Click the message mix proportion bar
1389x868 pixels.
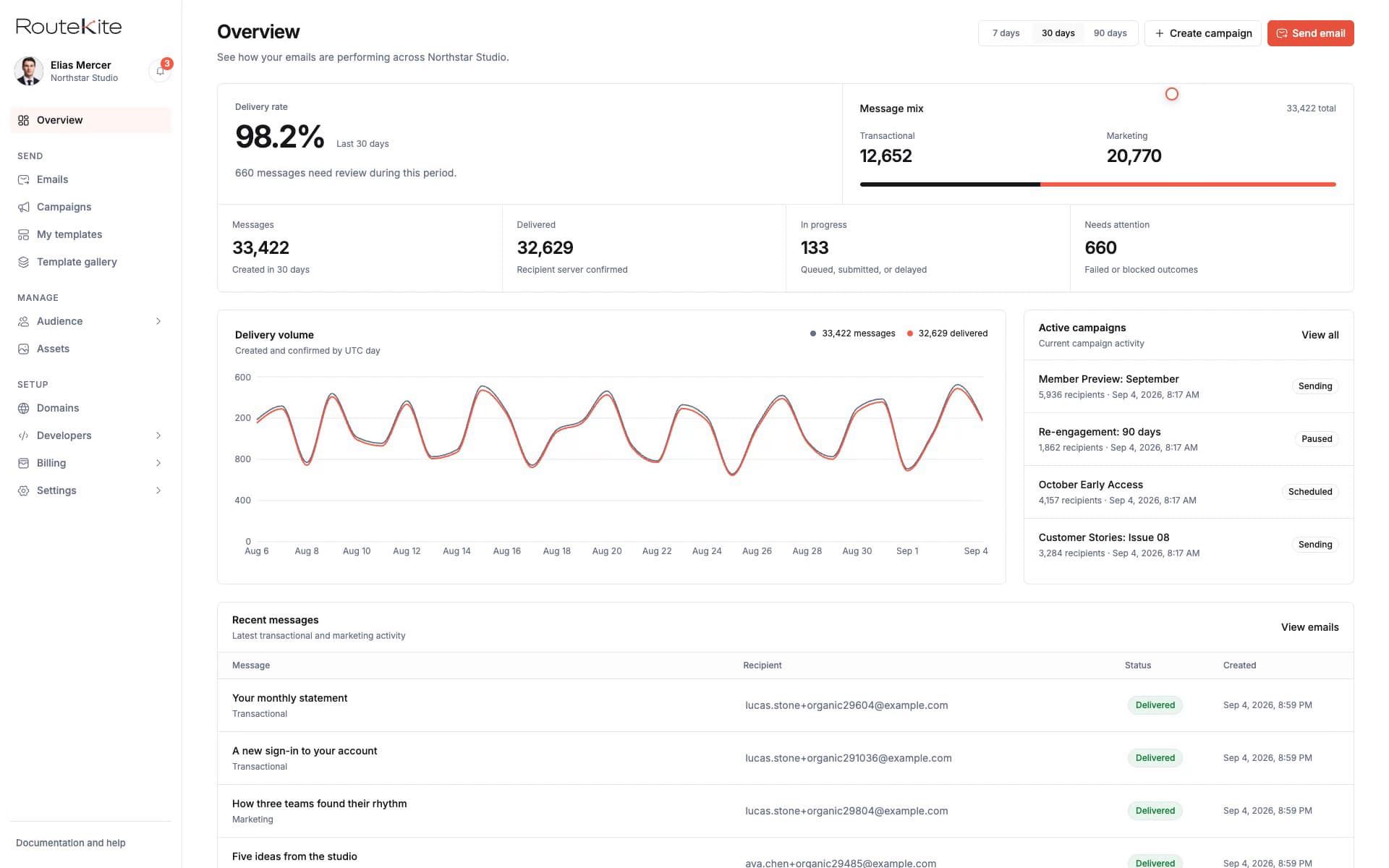(1097, 184)
